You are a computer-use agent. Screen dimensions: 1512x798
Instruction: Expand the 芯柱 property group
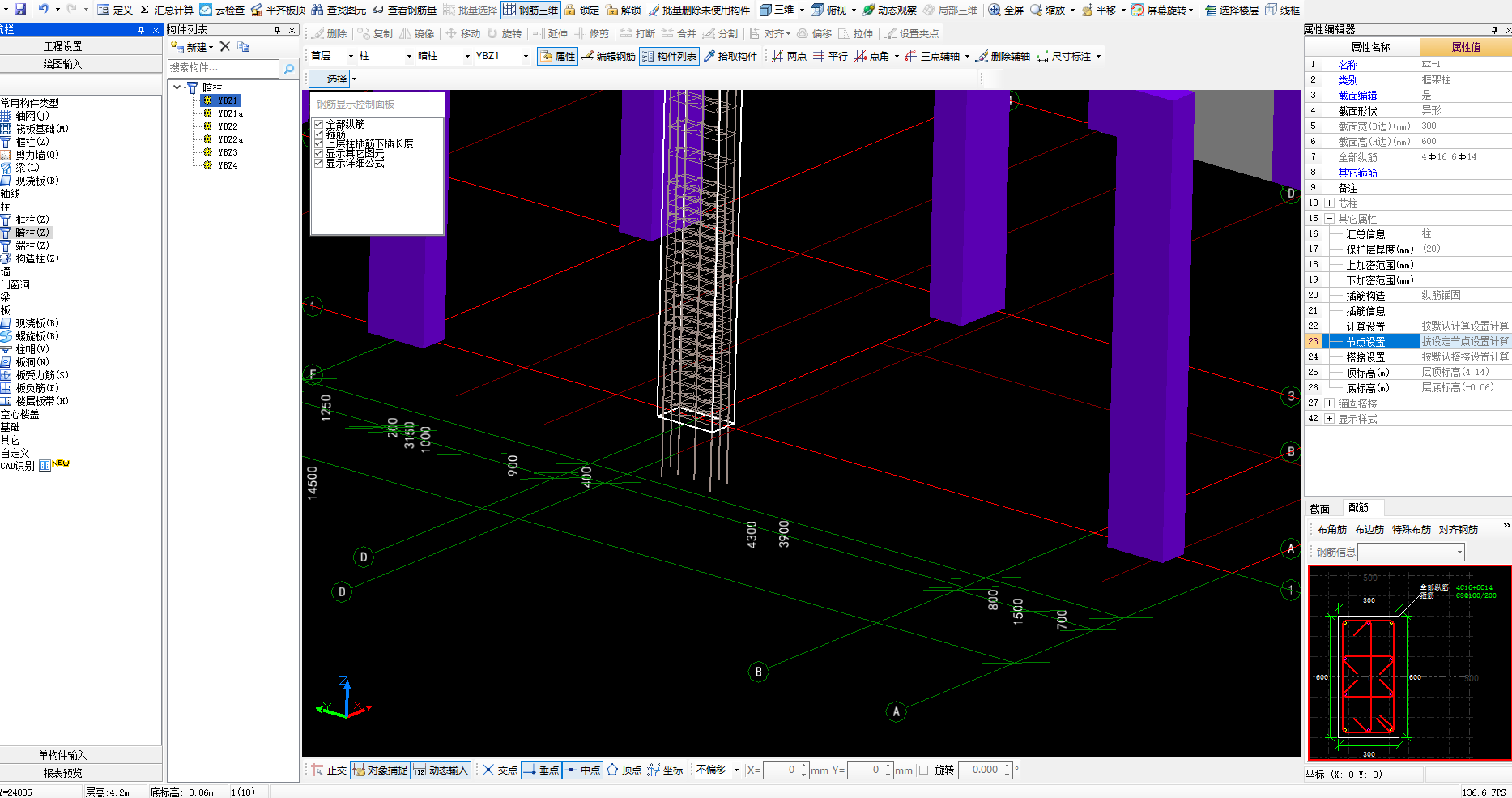[x=1329, y=203]
